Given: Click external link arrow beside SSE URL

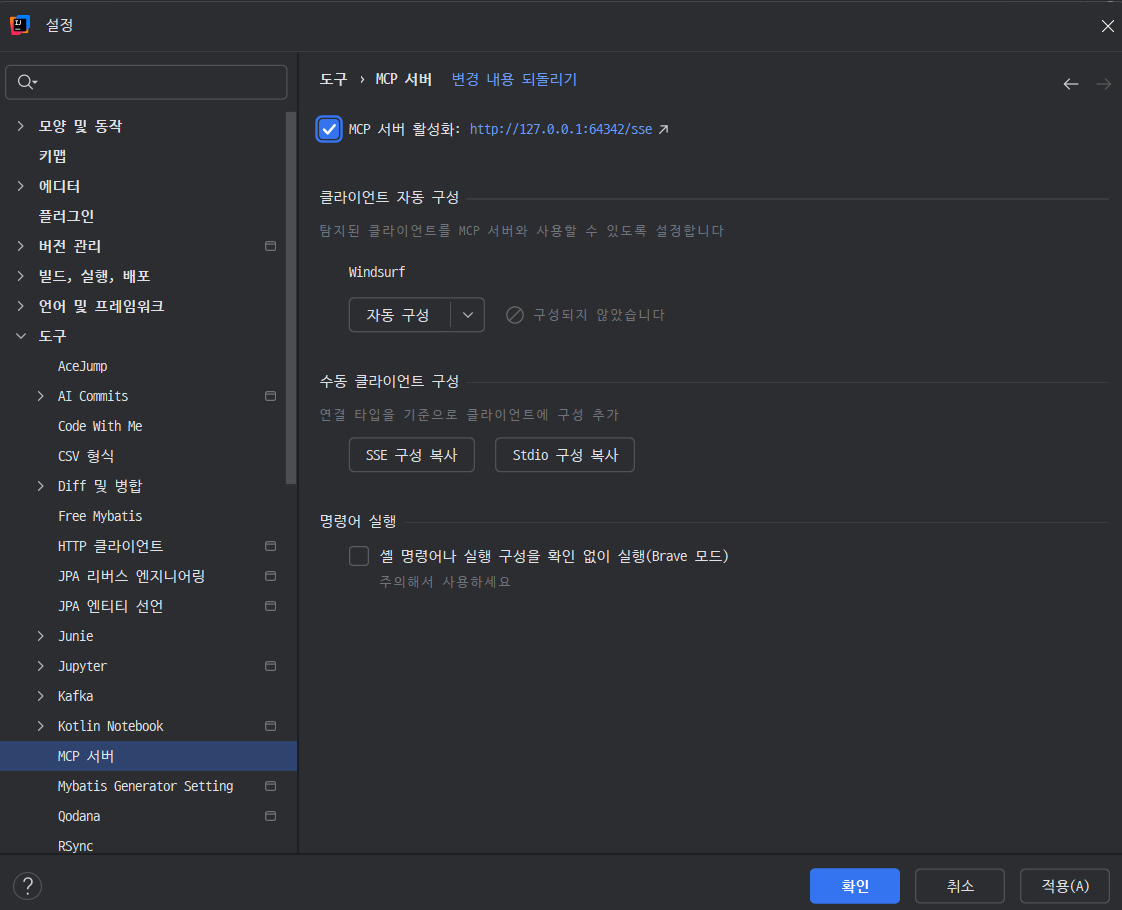Looking at the screenshot, I should [x=663, y=129].
